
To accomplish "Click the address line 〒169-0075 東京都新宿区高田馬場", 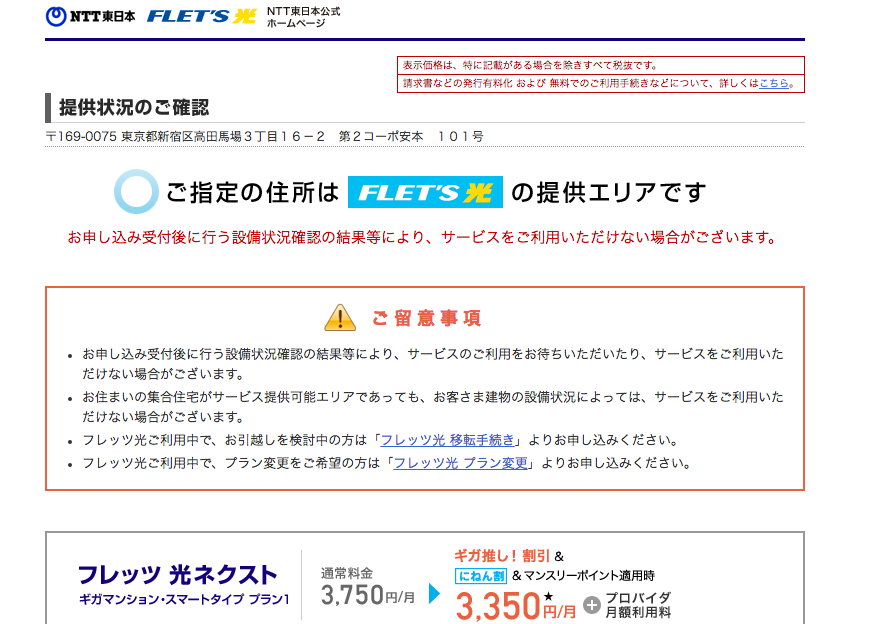I will 264,136.
